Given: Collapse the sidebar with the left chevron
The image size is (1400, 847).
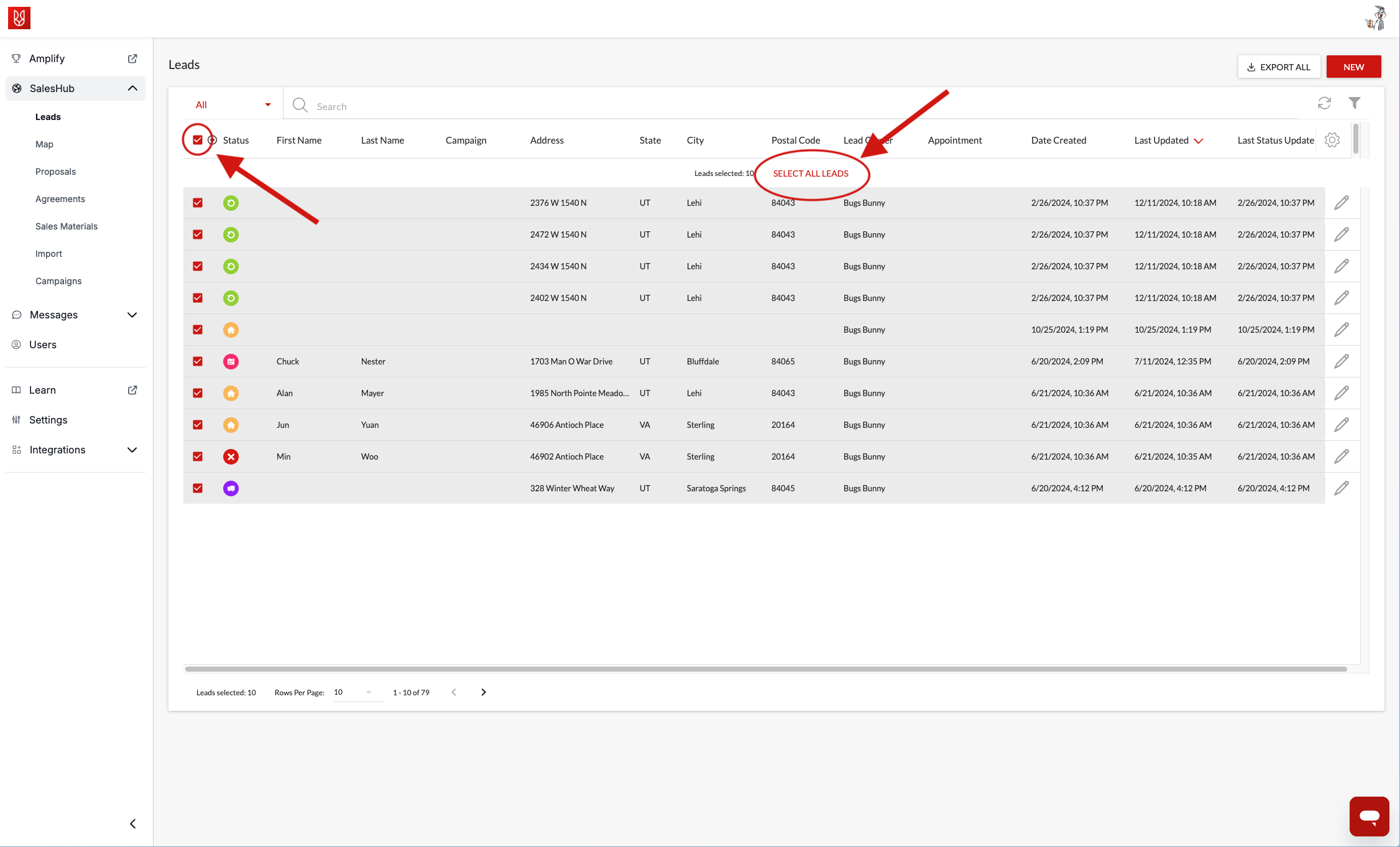Looking at the screenshot, I should point(132,823).
